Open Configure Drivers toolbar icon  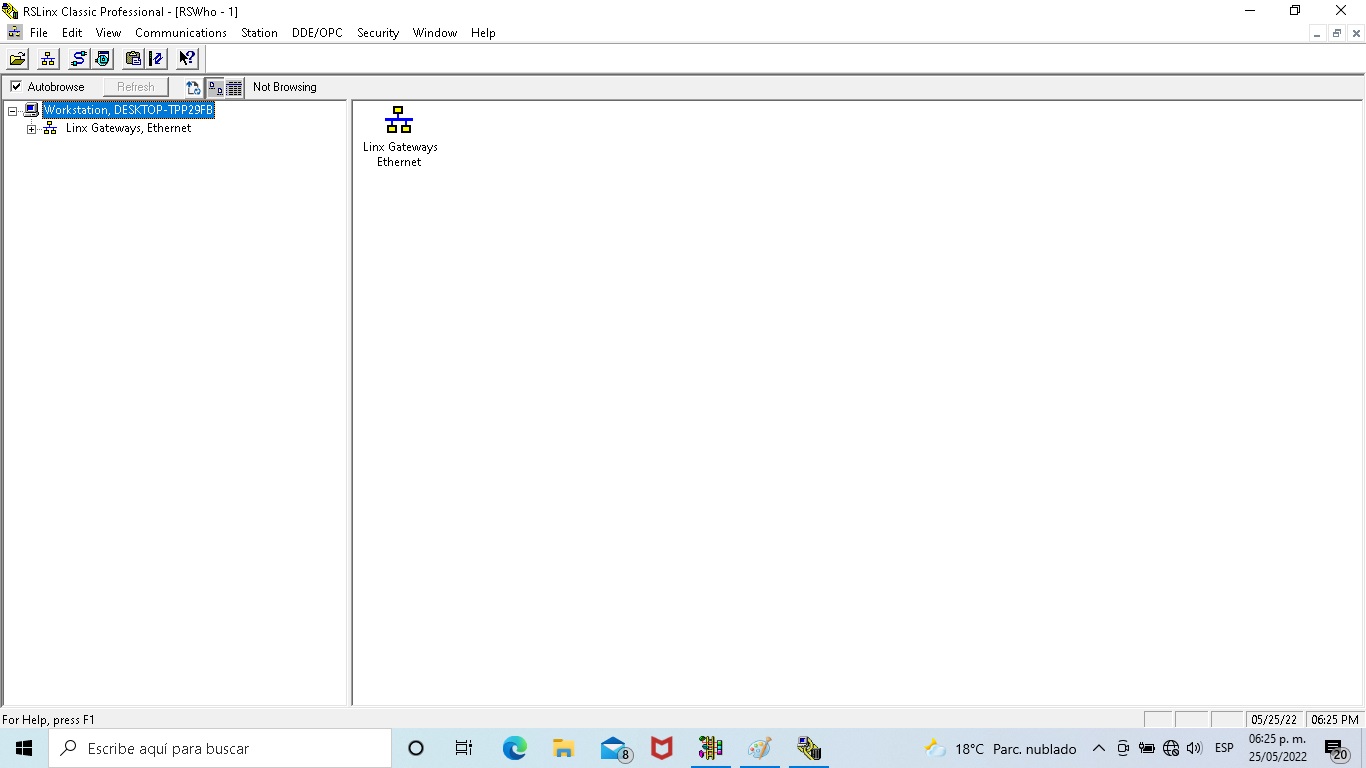78,59
